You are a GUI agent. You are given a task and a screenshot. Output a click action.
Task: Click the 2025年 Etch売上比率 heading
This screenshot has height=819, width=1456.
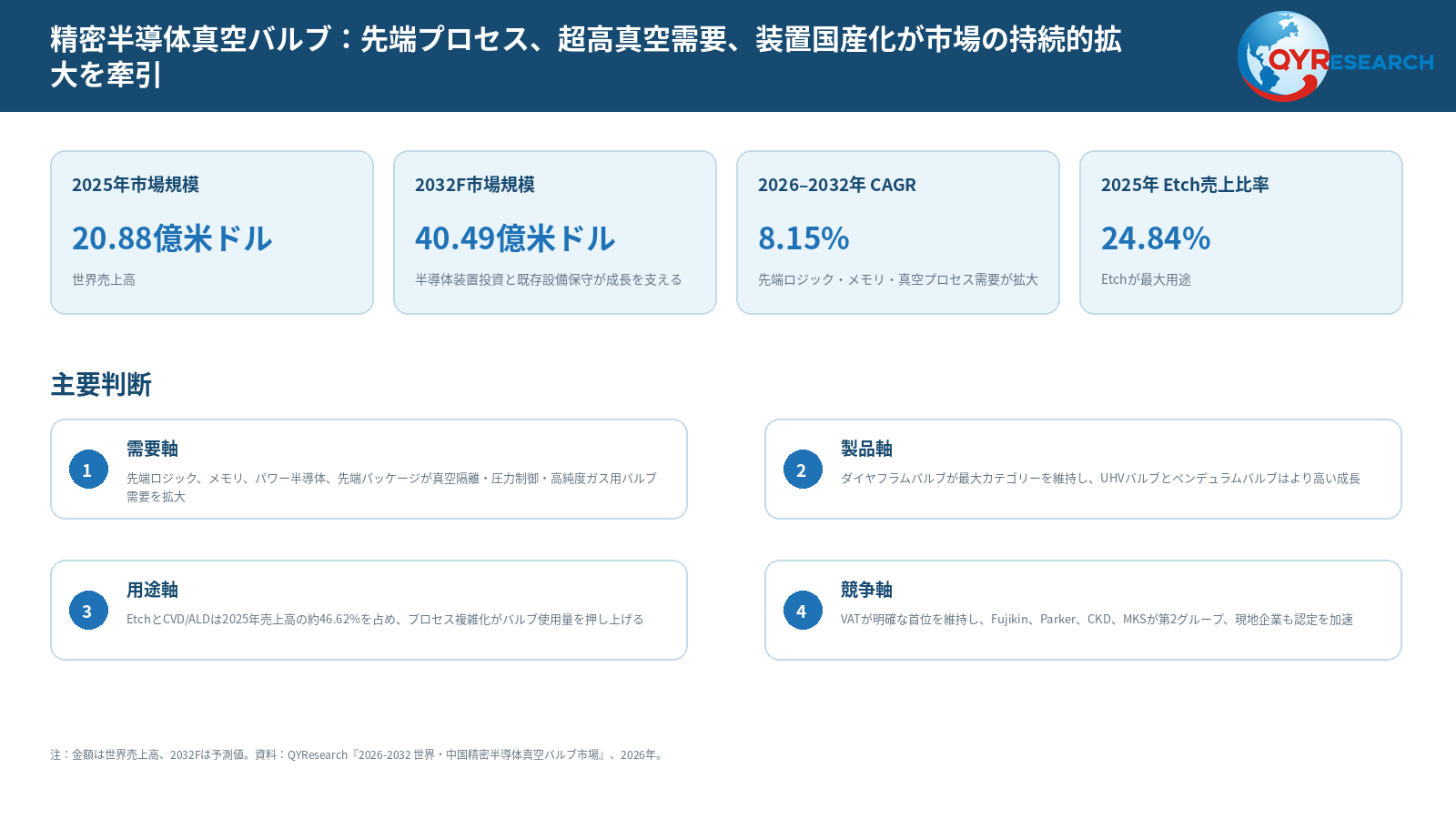[1185, 185]
